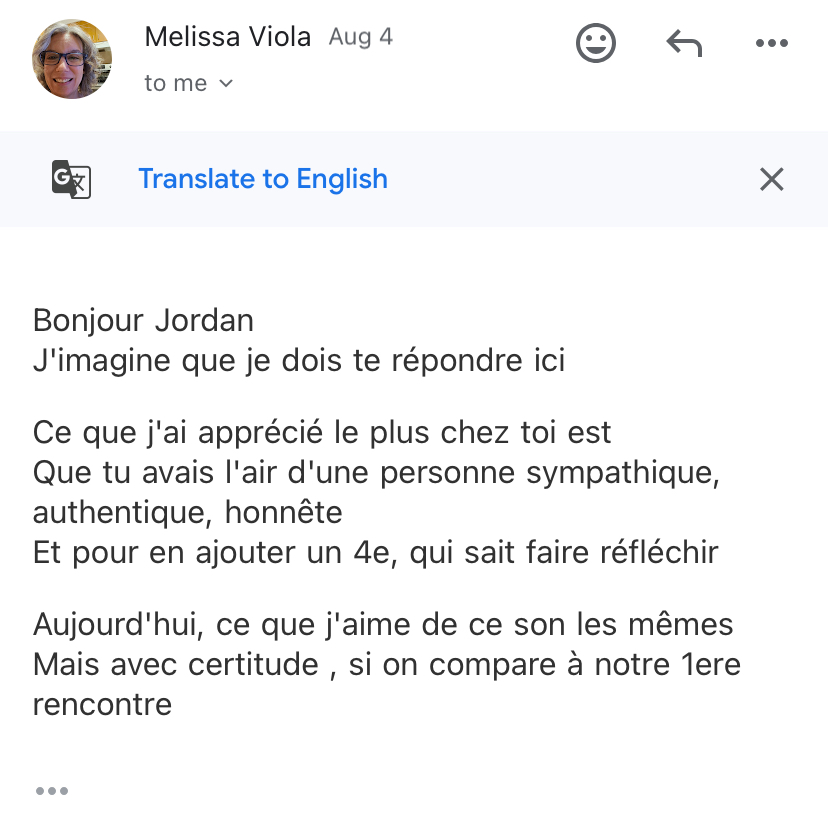Image resolution: width=828 pixels, height=826 pixels.
Task: Reply to Melissa Viola's message
Action: click(684, 43)
